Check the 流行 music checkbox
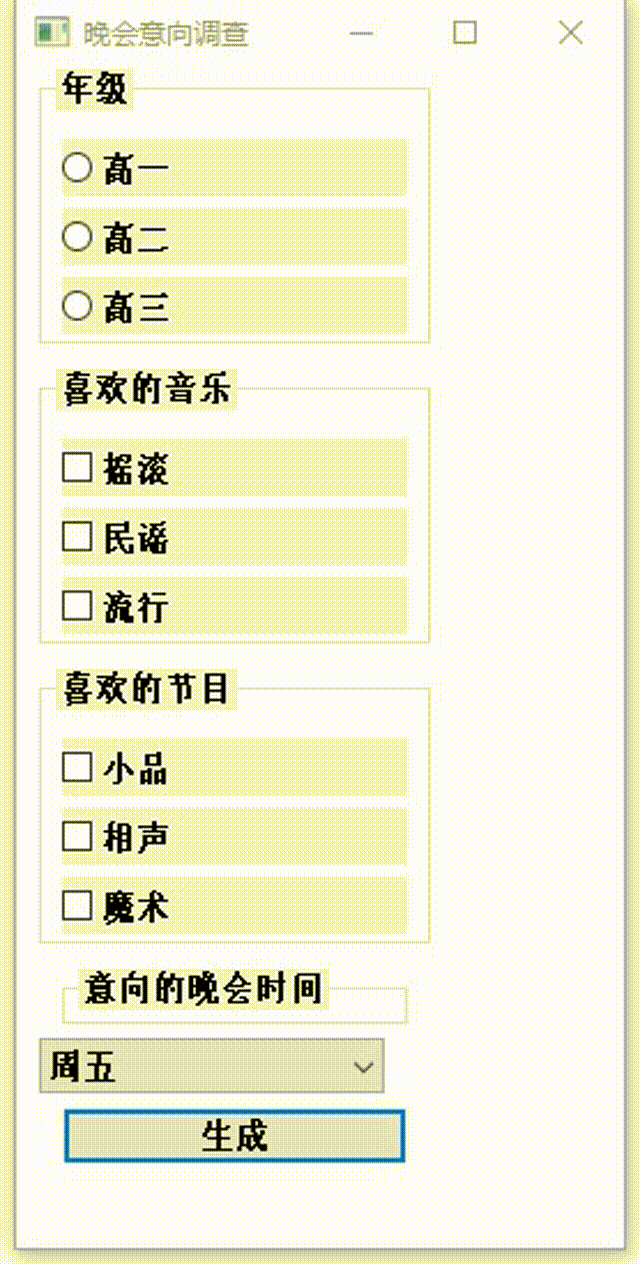640x1264 pixels. tap(75, 606)
